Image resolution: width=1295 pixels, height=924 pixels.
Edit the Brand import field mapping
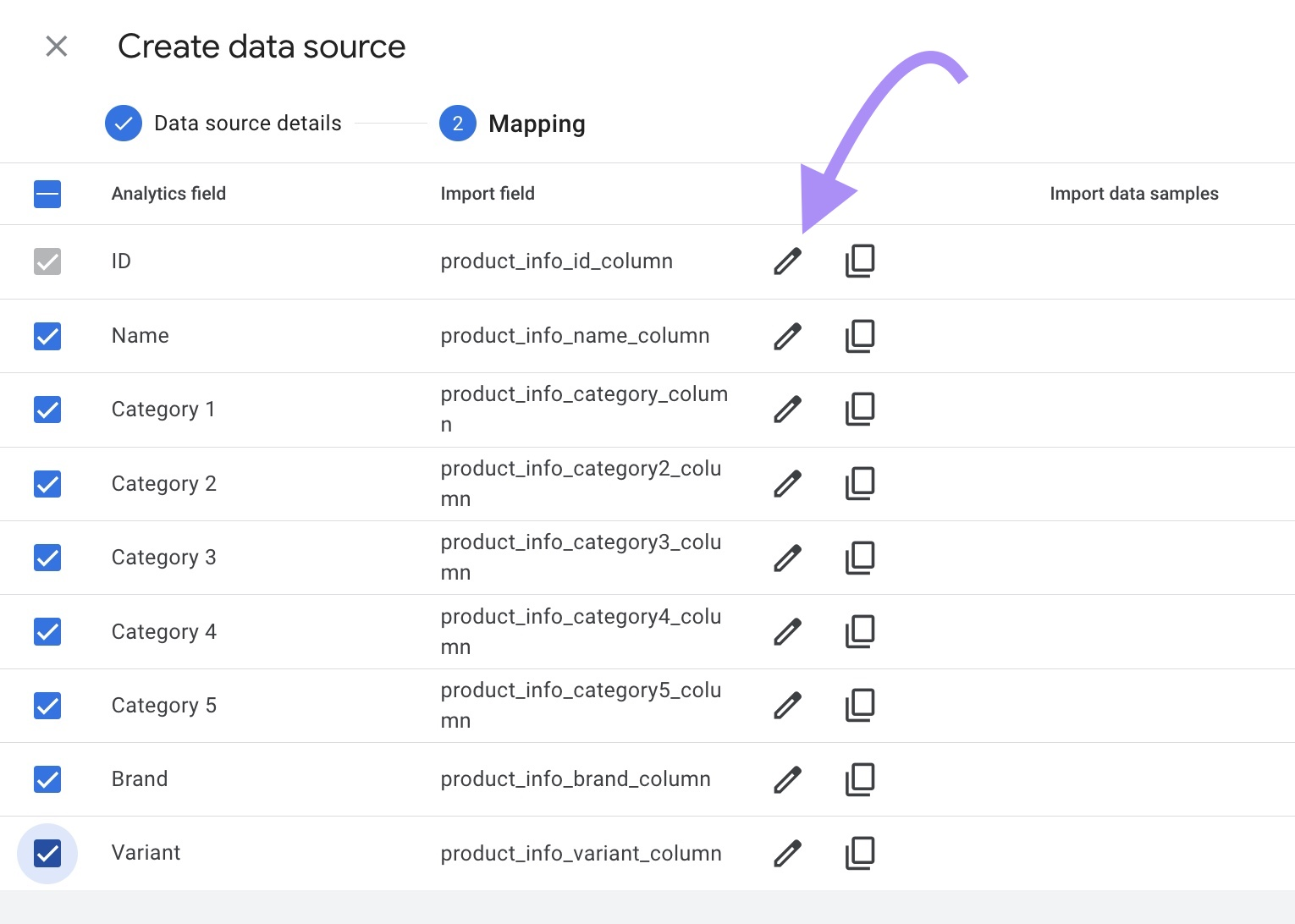[x=786, y=779]
